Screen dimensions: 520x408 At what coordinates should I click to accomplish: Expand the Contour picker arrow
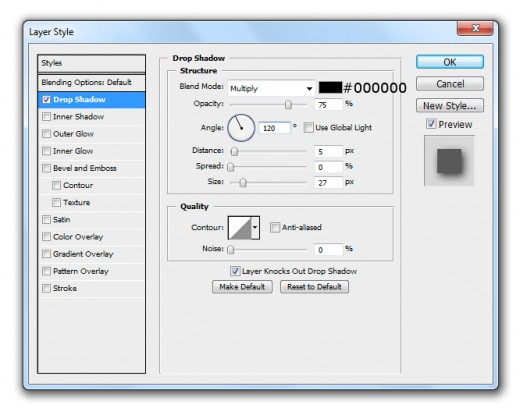(x=255, y=228)
